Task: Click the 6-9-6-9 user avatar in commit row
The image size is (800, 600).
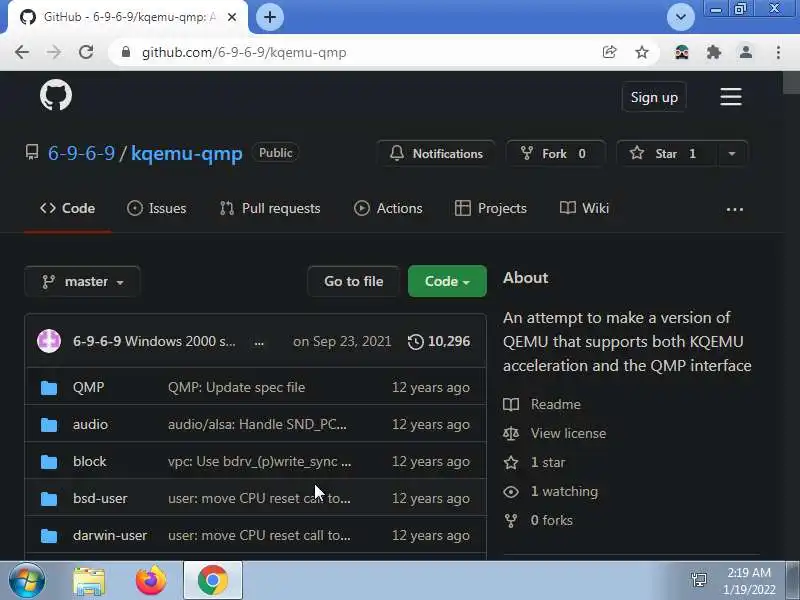Action: click(x=49, y=341)
